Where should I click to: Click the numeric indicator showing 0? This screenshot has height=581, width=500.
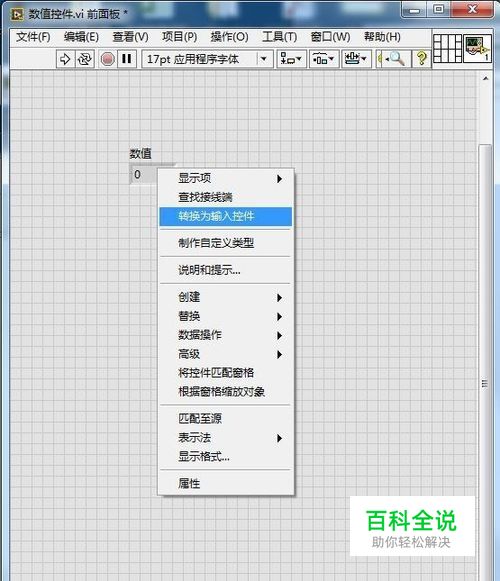click(144, 174)
